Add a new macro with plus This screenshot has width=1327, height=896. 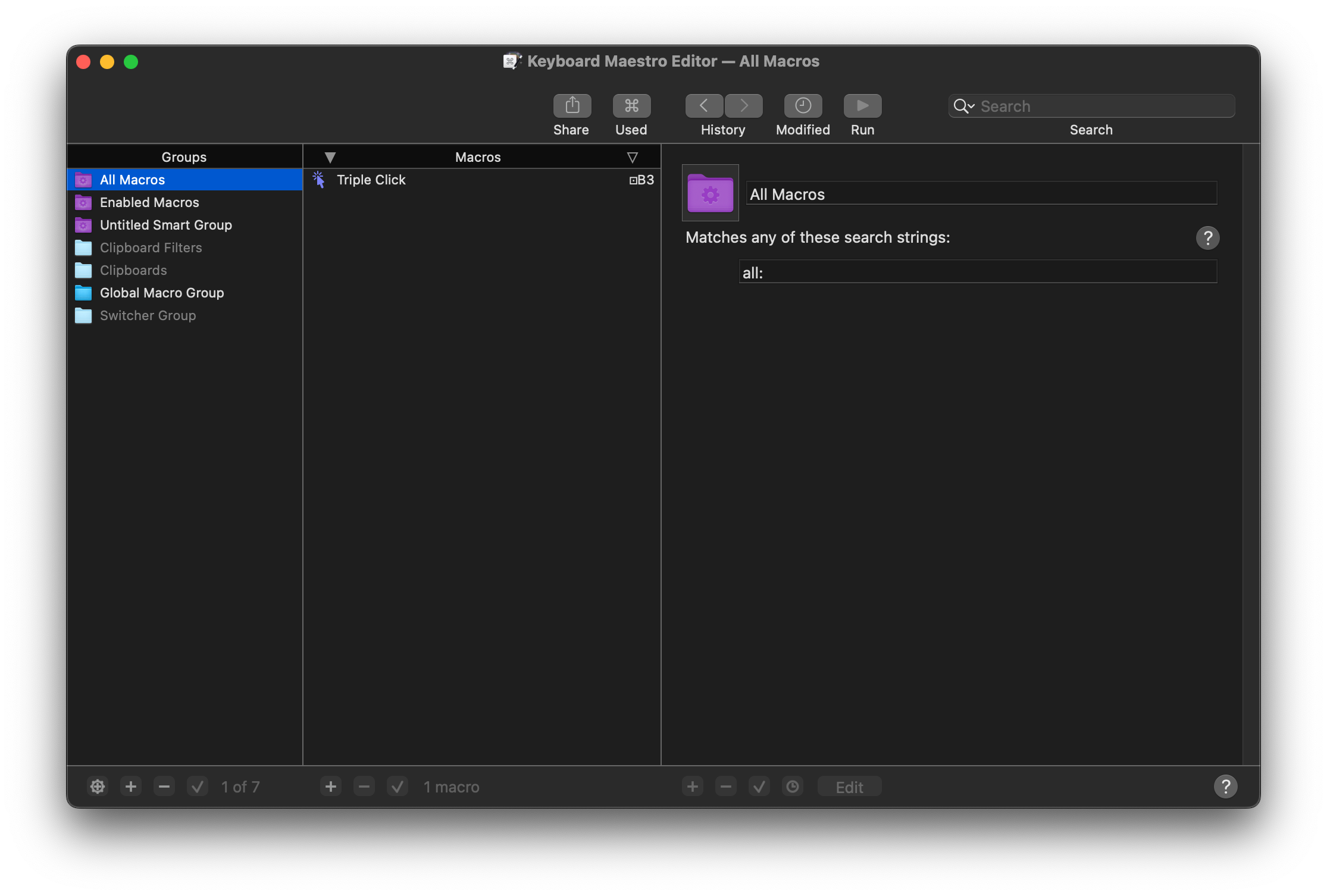pyautogui.click(x=331, y=787)
